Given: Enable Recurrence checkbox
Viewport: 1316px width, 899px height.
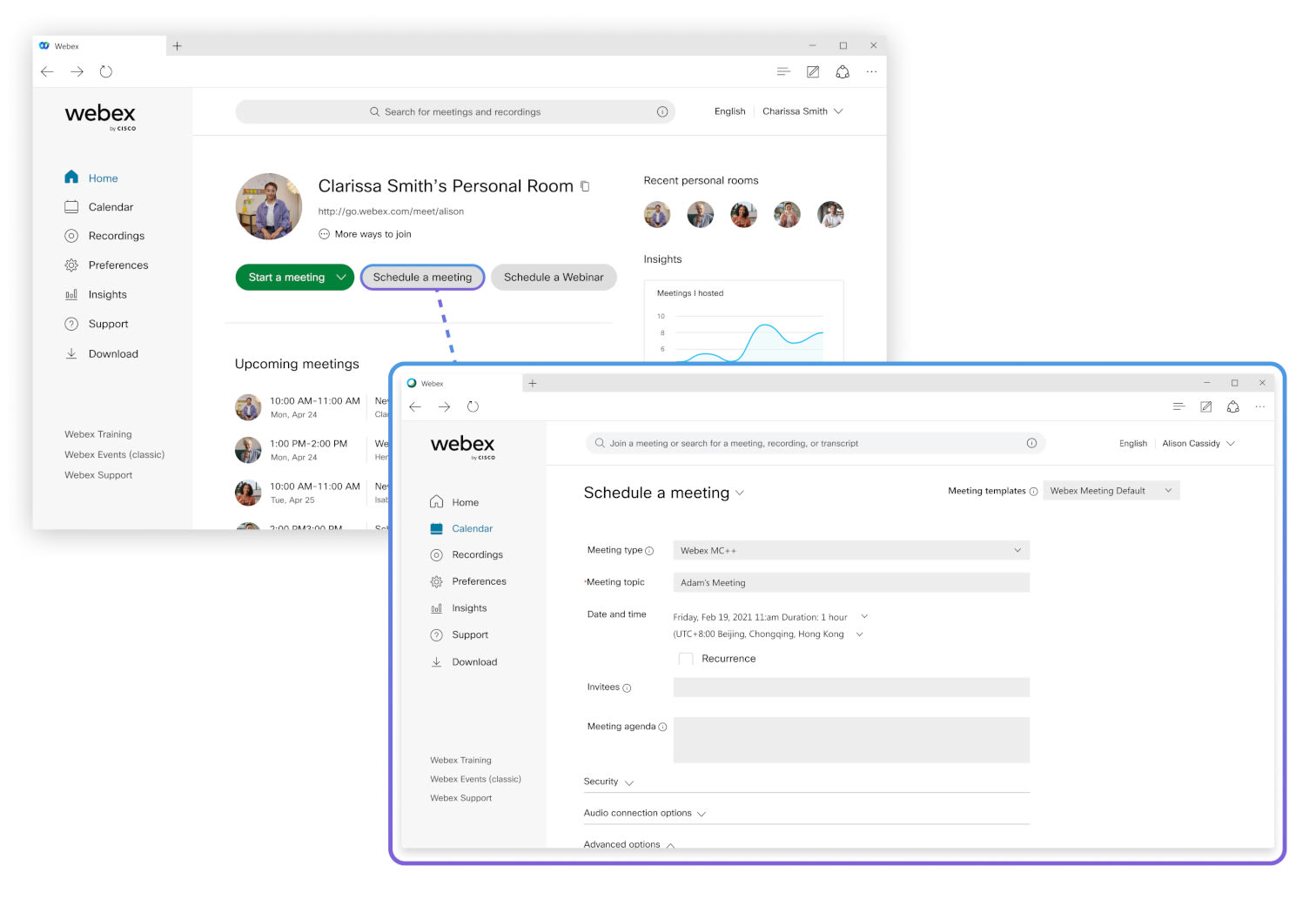Looking at the screenshot, I should 686,659.
